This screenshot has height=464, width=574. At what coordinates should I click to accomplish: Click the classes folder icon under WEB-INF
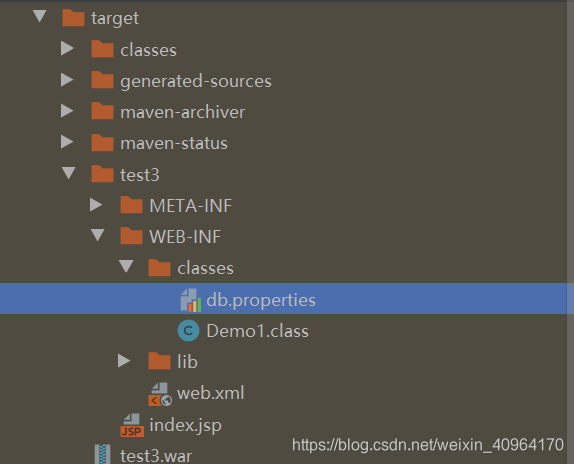(x=159, y=267)
